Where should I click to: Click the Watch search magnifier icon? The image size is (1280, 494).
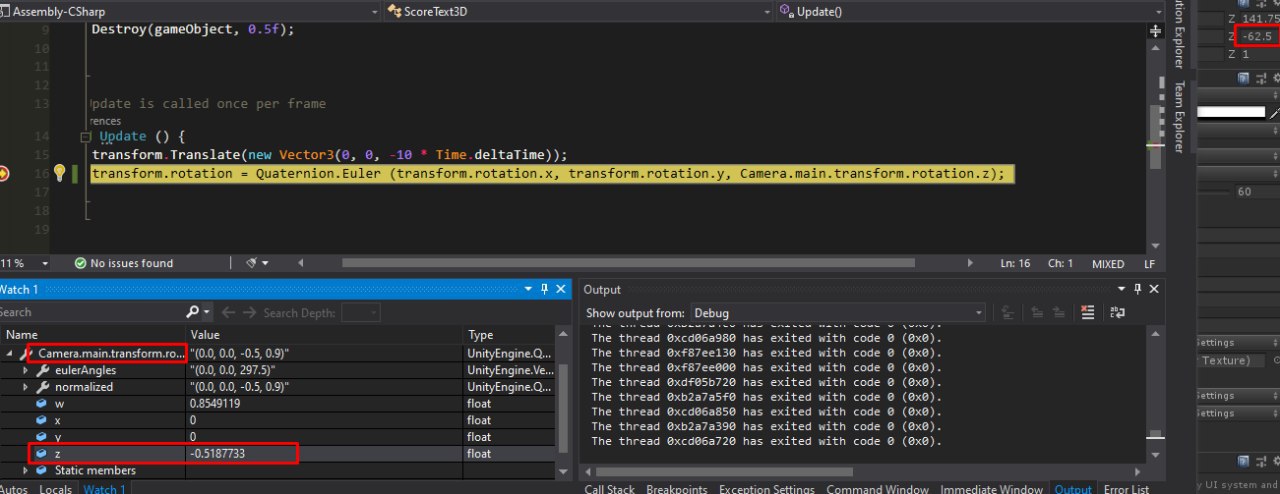tap(192, 313)
